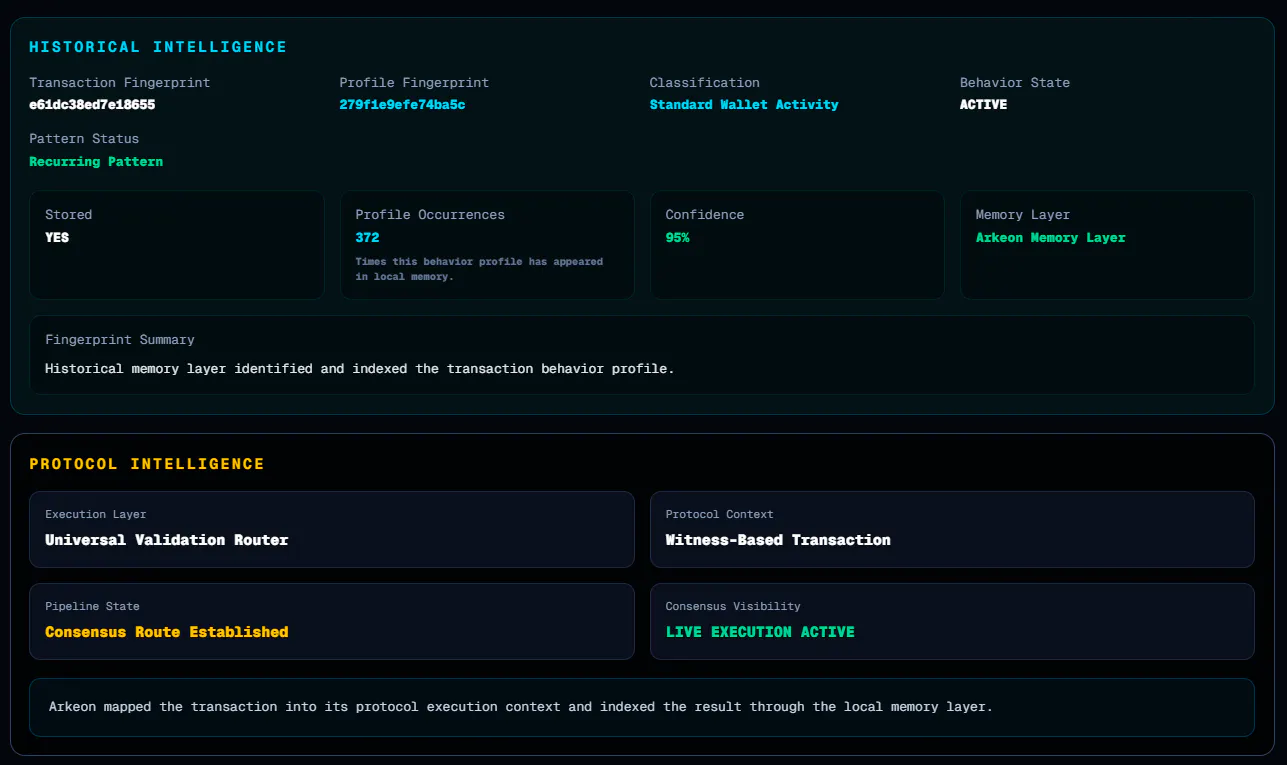The height and width of the screenshot is (765, 1287).
Task: Click the Consensus Route Established value
Action: (167, 632)
